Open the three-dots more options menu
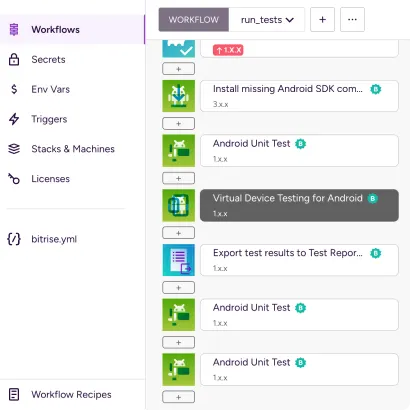 (352, 20)
